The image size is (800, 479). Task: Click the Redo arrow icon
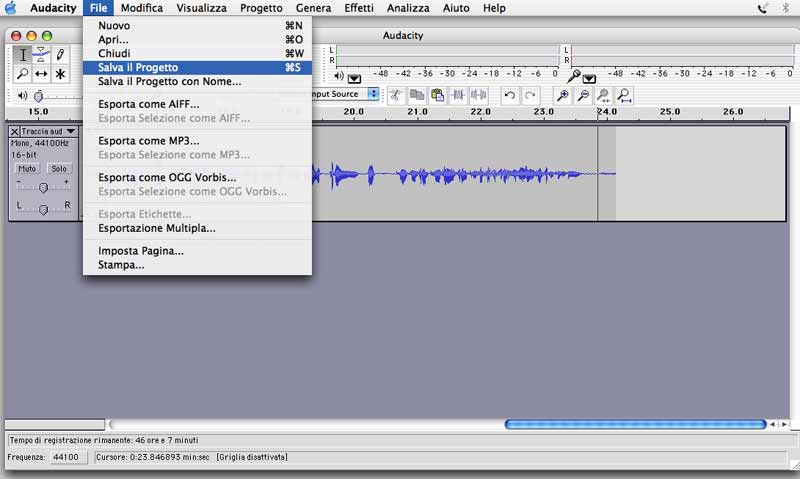(x=530, y=95)
